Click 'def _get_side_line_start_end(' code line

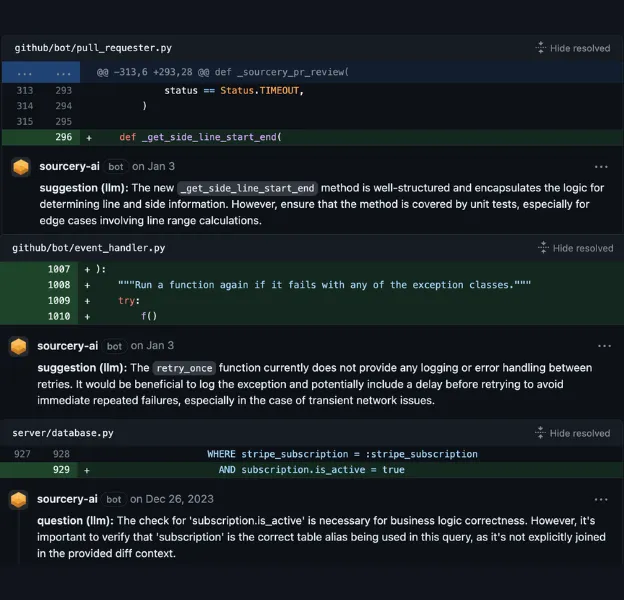tap(200, 137)
